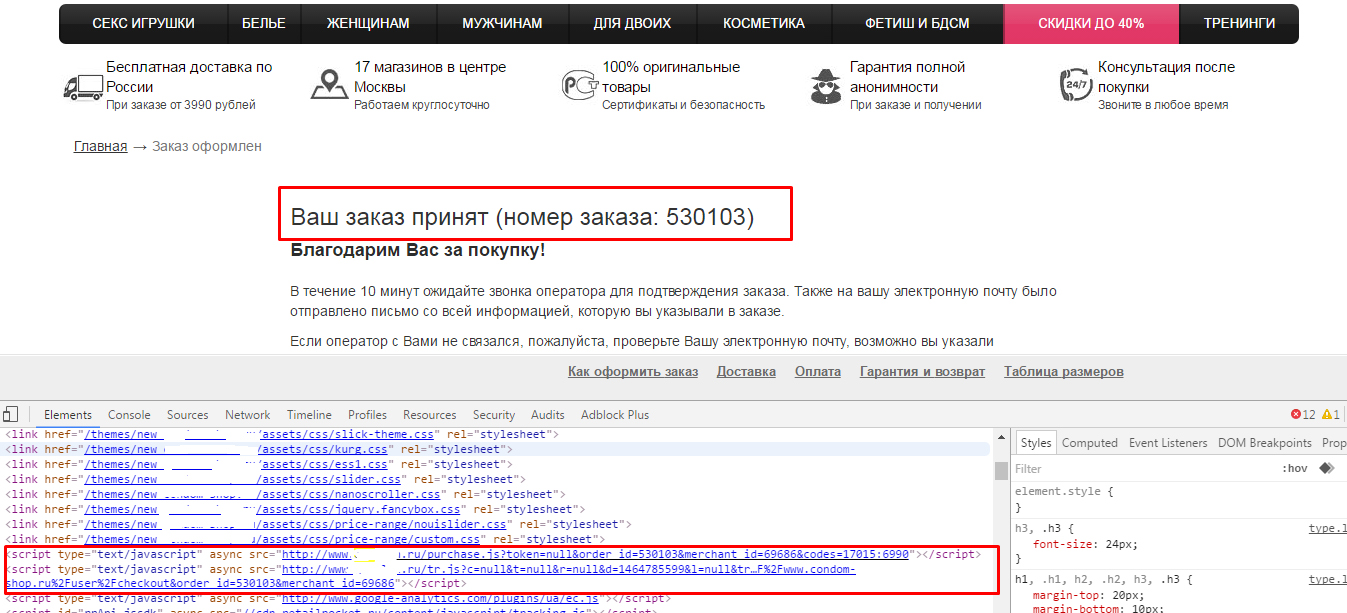Click the anonymity spy icon
This screenshot has height=613, width=1347.
tap(826, 85)
